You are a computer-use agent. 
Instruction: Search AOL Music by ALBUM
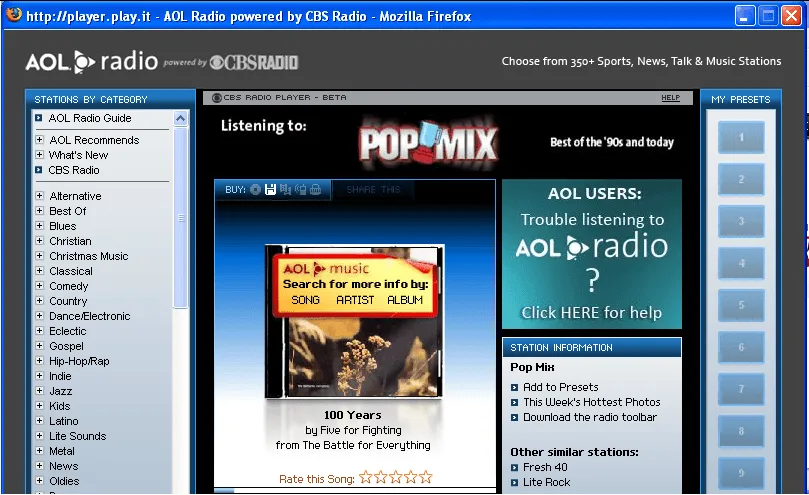point(405,300)
